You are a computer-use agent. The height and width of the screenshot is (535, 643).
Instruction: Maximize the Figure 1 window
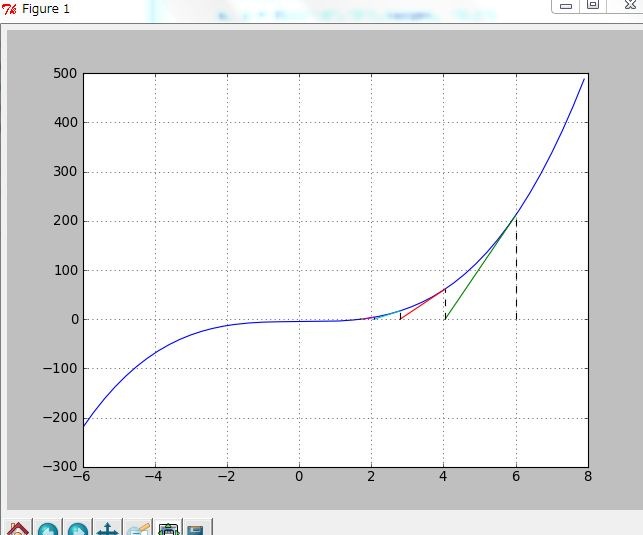[593, 6]
